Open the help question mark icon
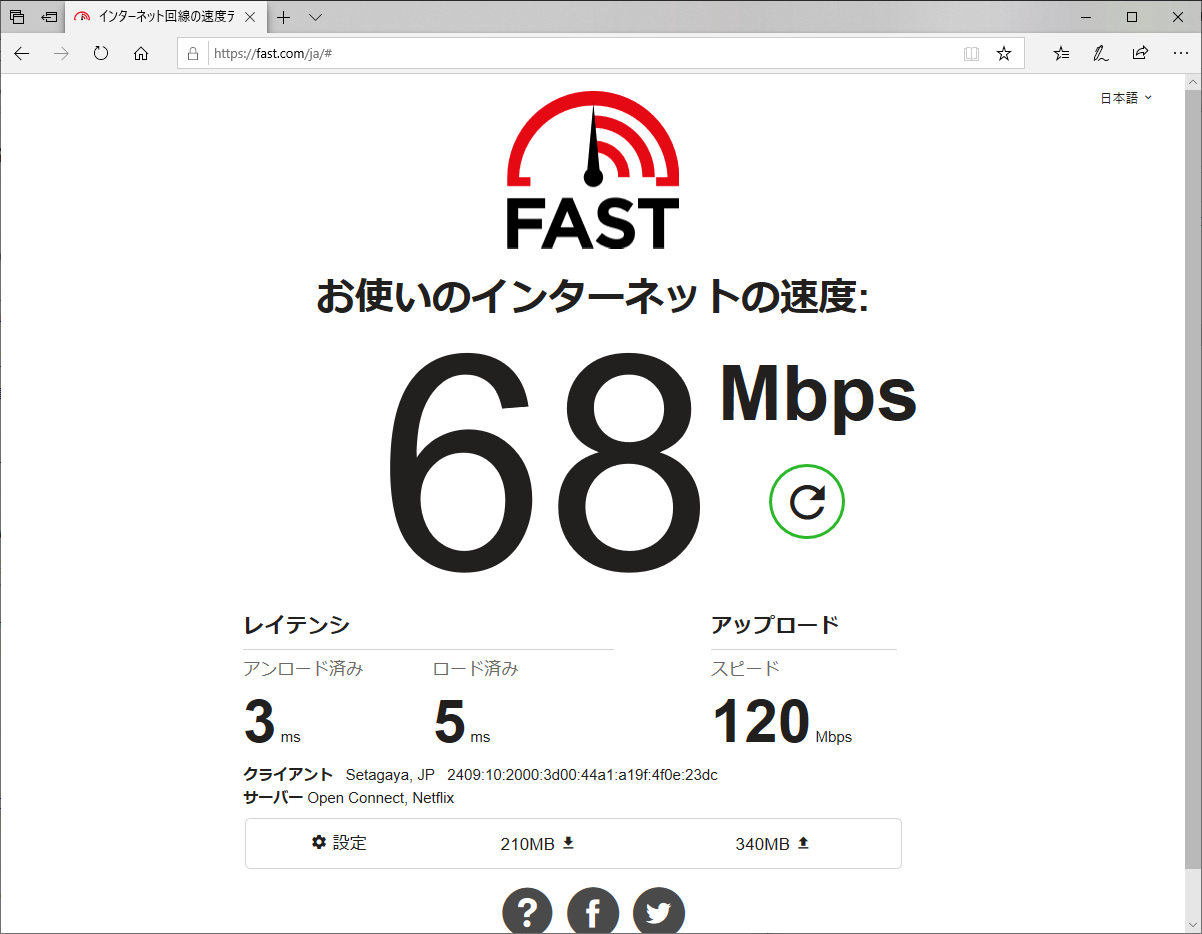 click(528, 912)
